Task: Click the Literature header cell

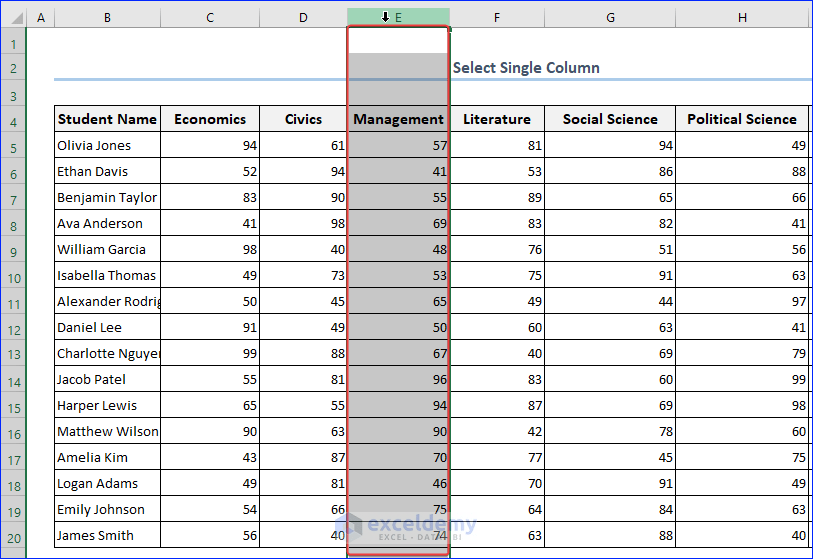Action: click(497, 119)
